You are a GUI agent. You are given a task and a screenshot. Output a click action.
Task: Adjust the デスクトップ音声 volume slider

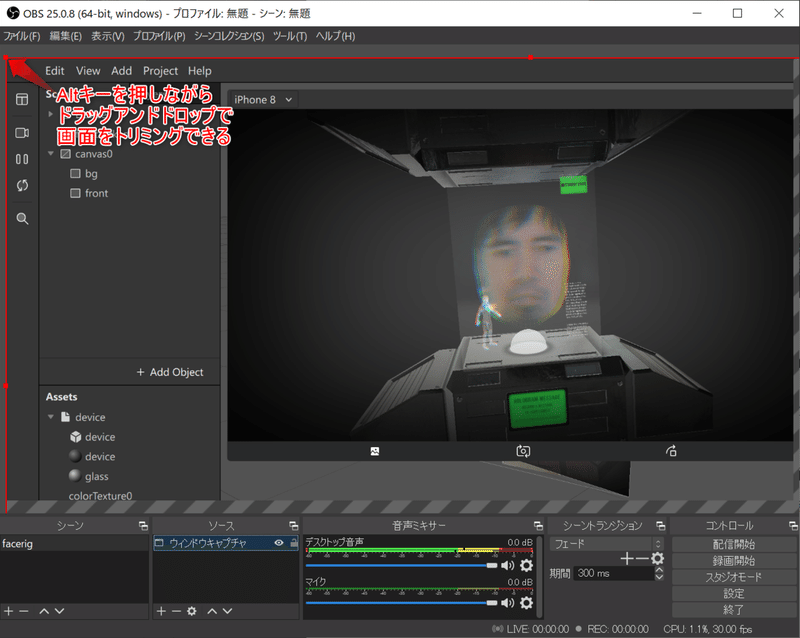pos(401,565)
